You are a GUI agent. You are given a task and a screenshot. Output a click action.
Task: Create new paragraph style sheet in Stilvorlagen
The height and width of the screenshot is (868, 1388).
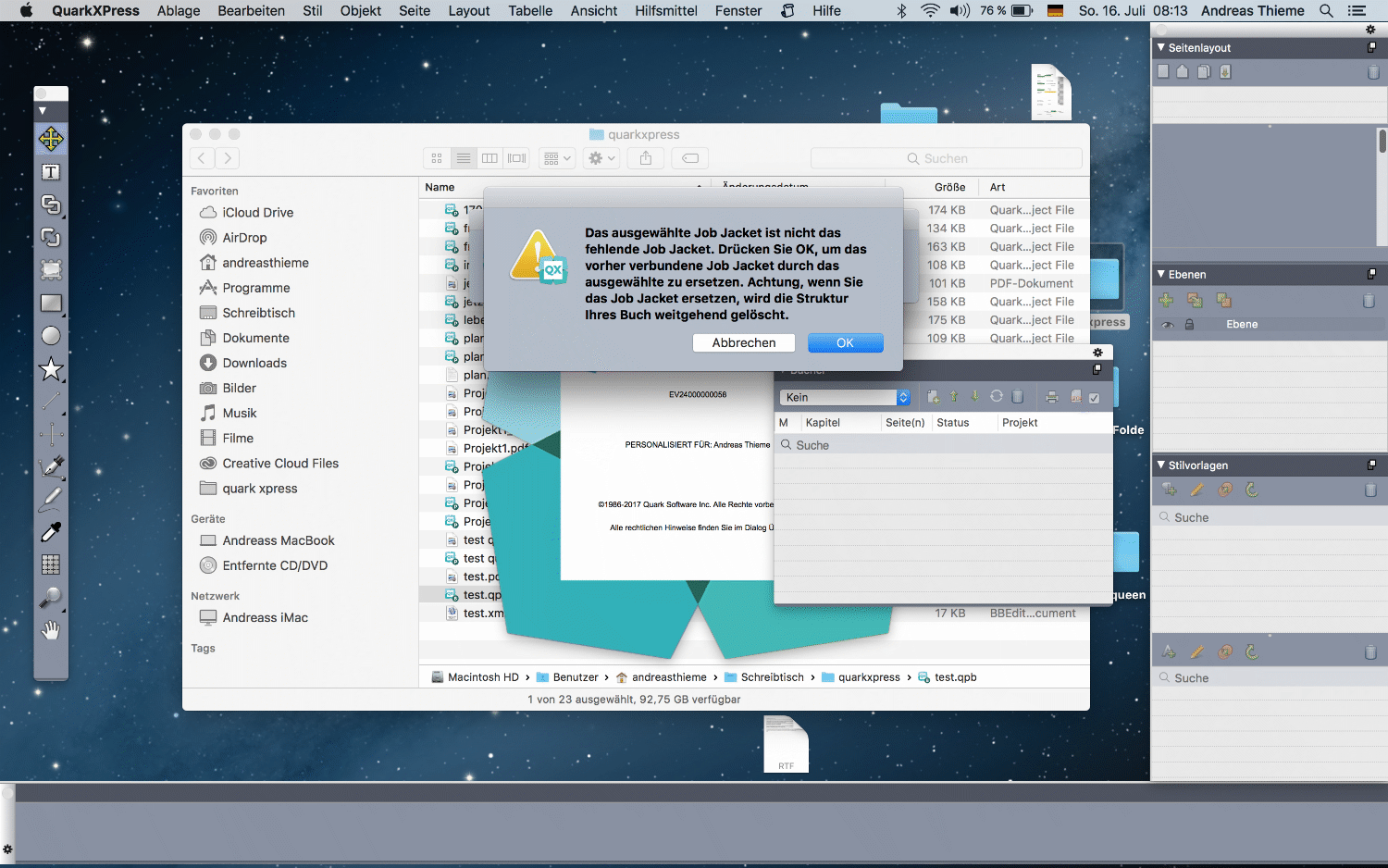[x=1169, y=490]
